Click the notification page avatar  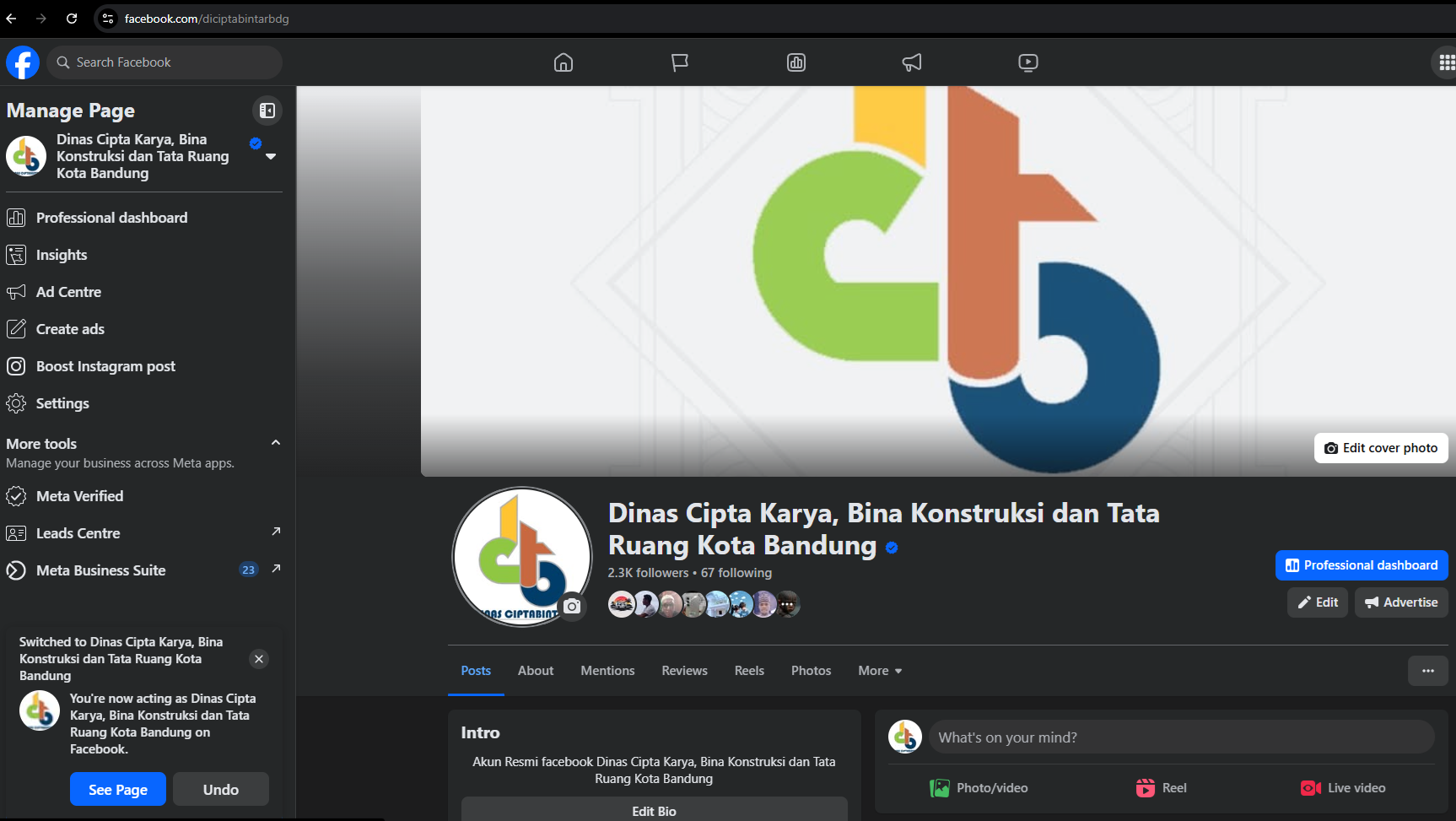[40, 710]
